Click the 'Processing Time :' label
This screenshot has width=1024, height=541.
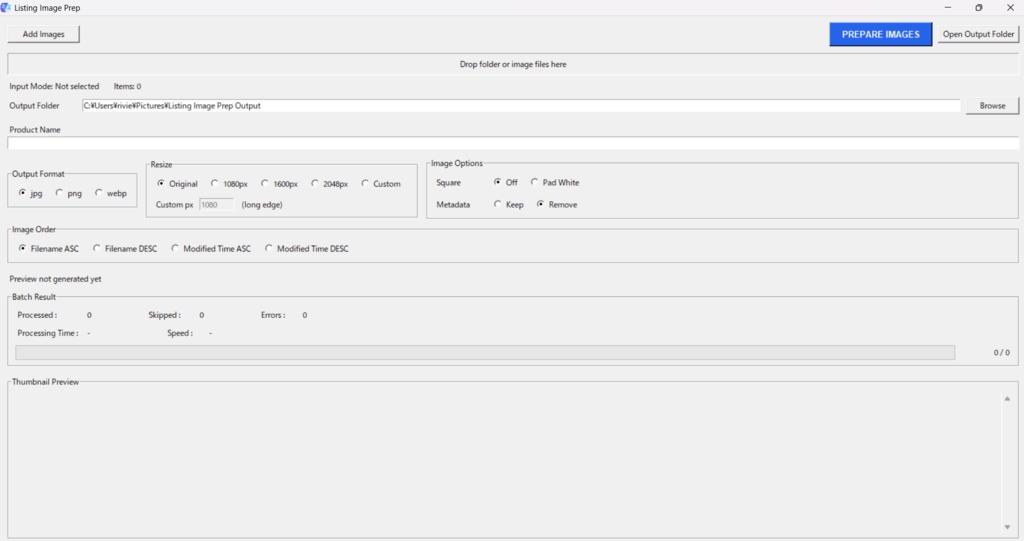[48, 333]
